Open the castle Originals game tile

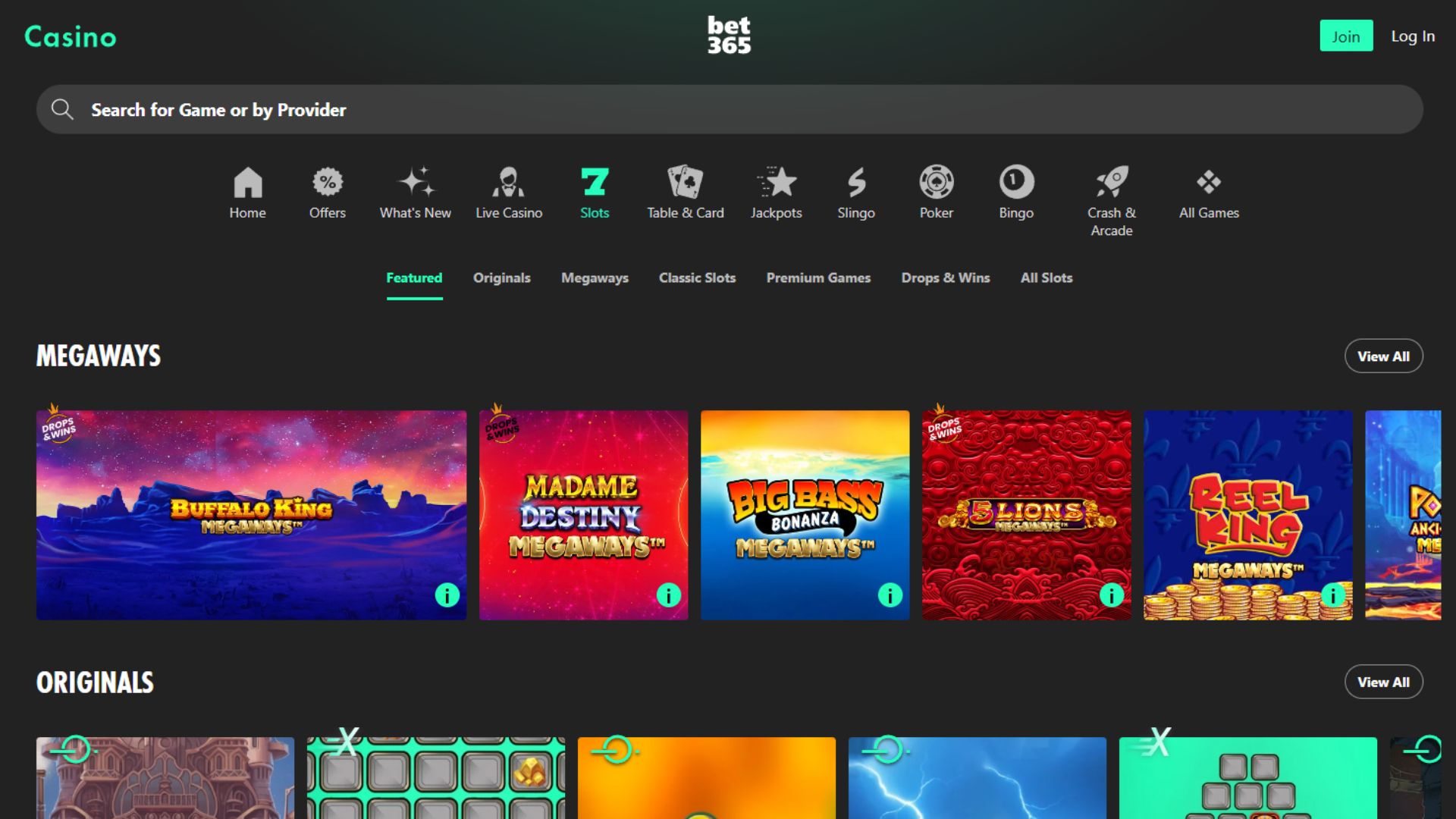tap(165, 778)
